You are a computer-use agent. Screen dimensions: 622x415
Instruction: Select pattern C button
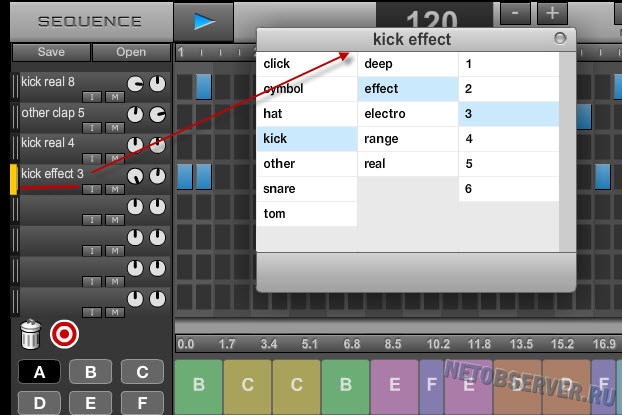point(142,372)
